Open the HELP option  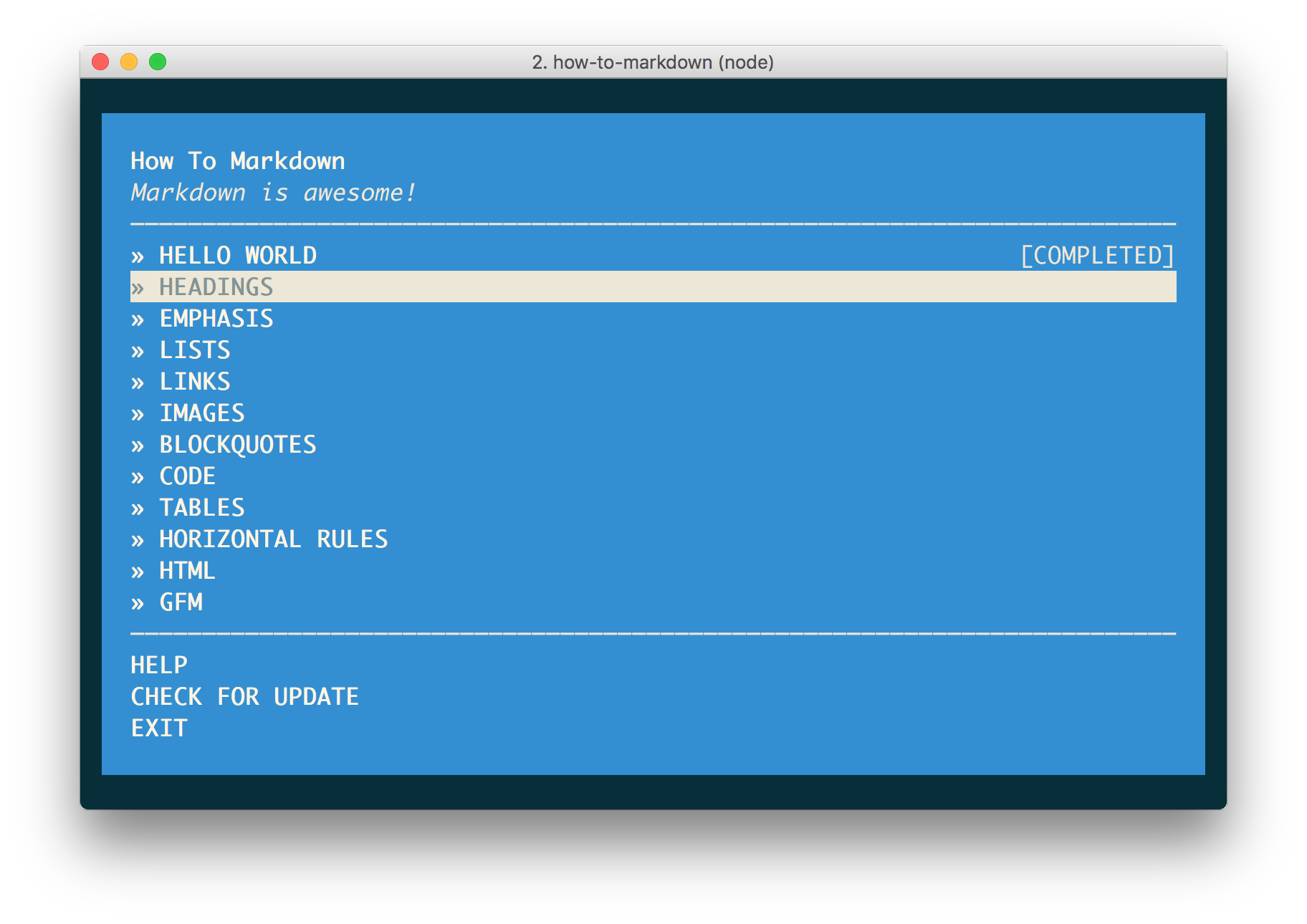coord(158,665)
